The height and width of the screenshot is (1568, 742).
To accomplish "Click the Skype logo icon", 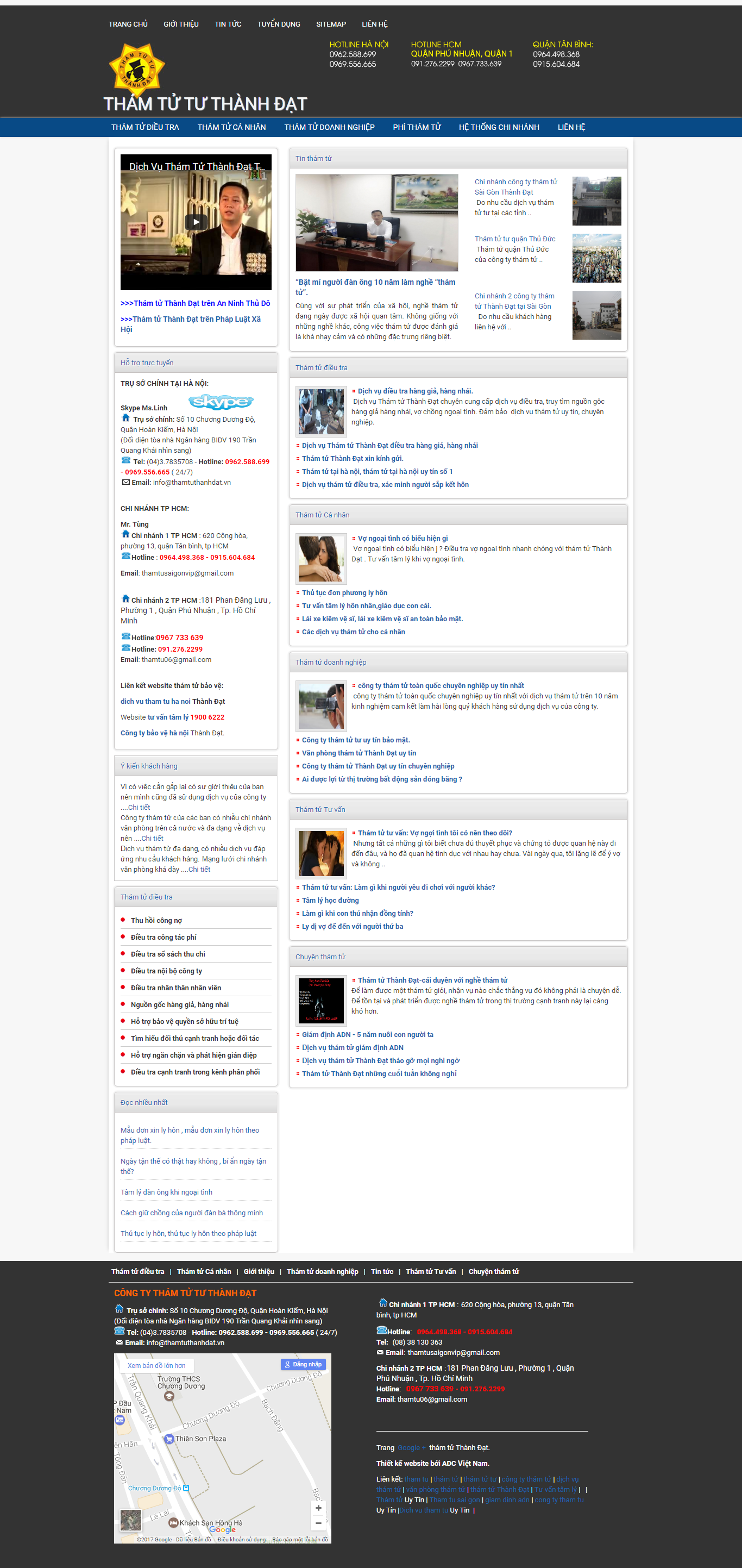I will click(220, 402).
